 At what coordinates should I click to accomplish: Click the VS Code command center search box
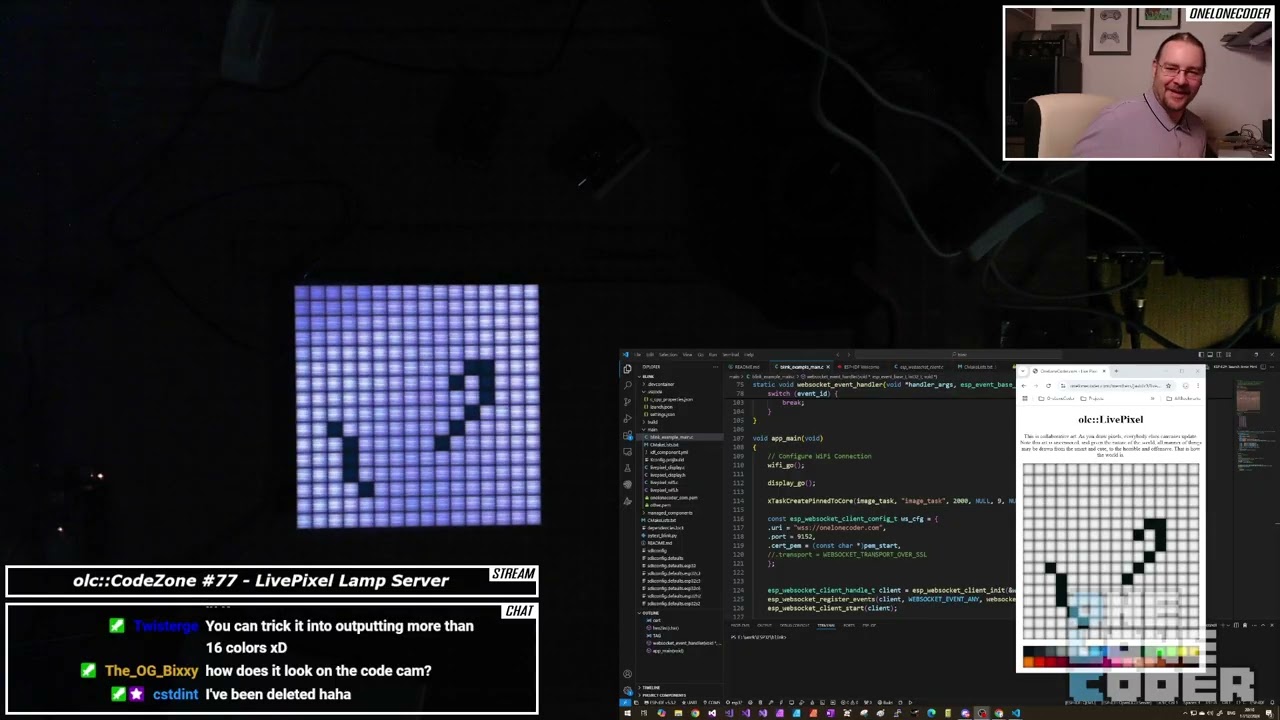pyautogui.click(x=959, y=355)
